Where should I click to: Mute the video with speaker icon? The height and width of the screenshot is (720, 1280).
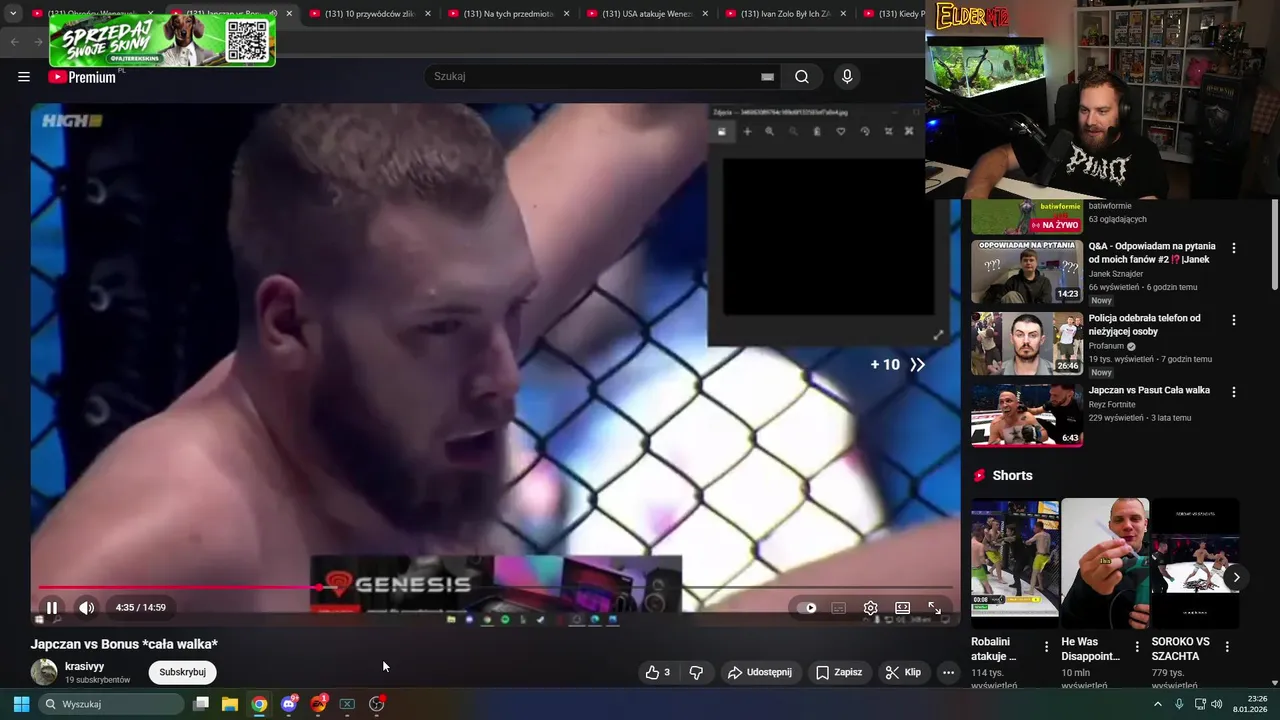pyautogui.click(x=87, y=607)
